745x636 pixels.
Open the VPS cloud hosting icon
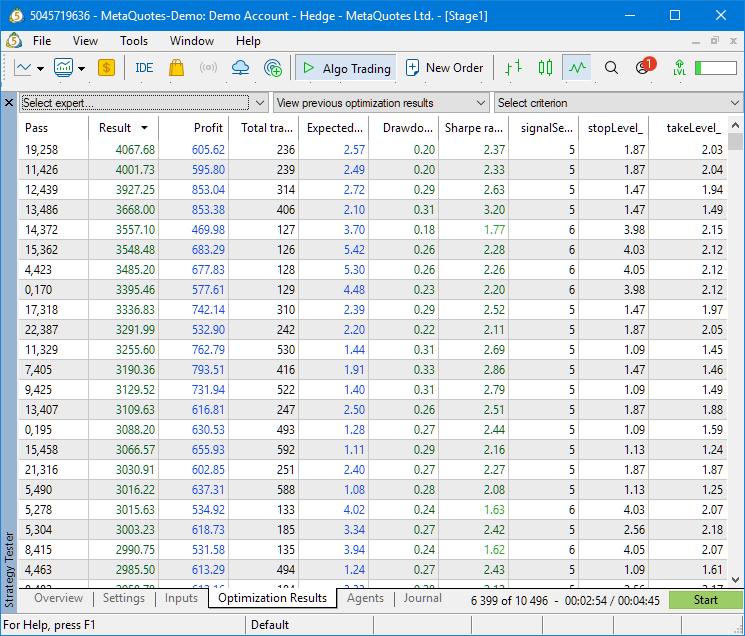click(240, 68)
